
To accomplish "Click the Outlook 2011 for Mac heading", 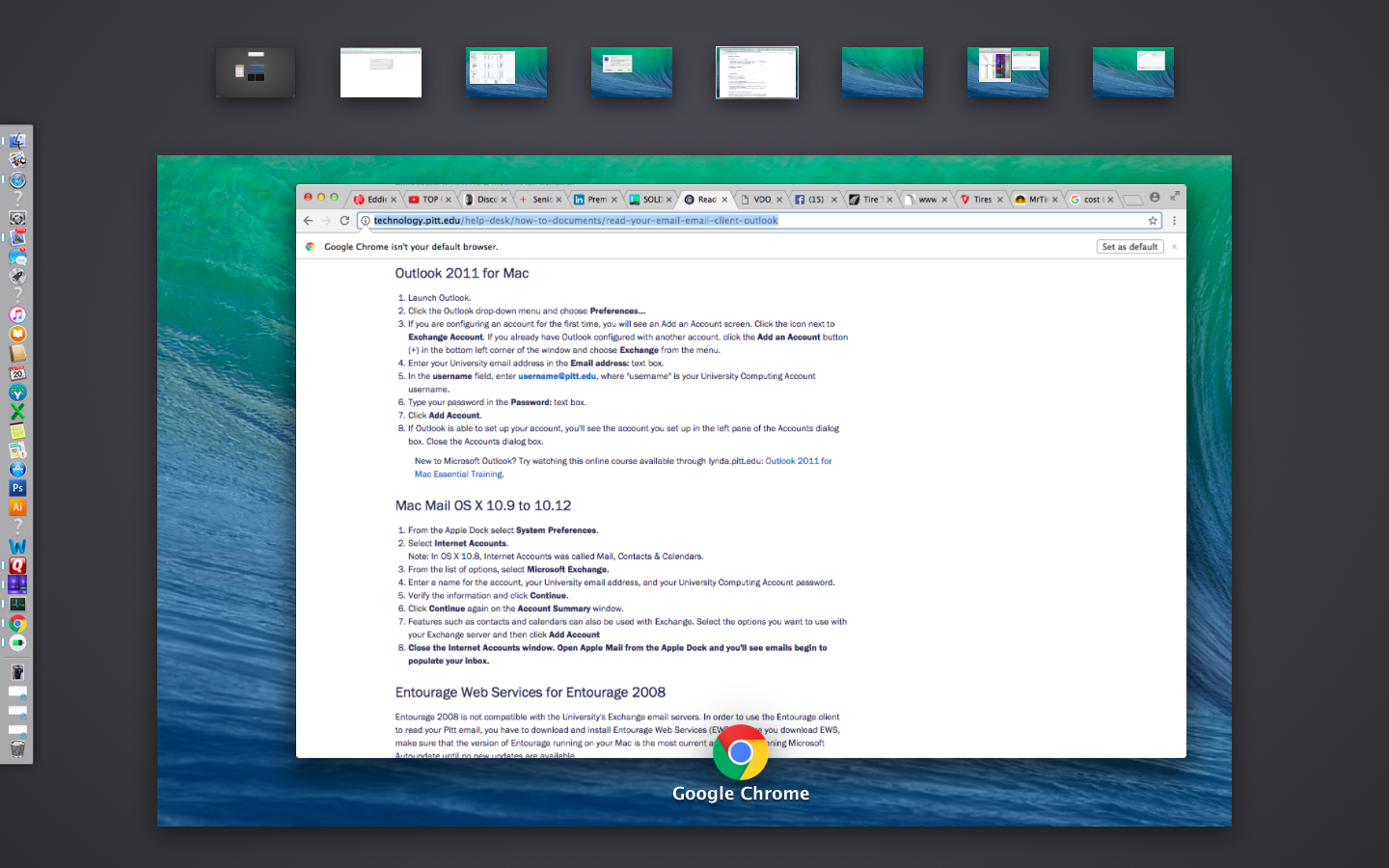I will coord(462,274).
